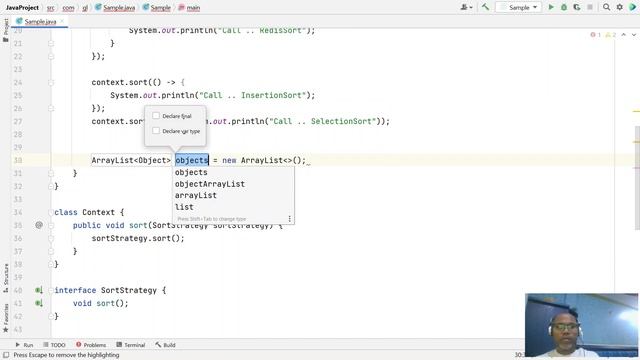Click the yellow warnings count indicator
The image size is (640, 360).
click(611, 35)
